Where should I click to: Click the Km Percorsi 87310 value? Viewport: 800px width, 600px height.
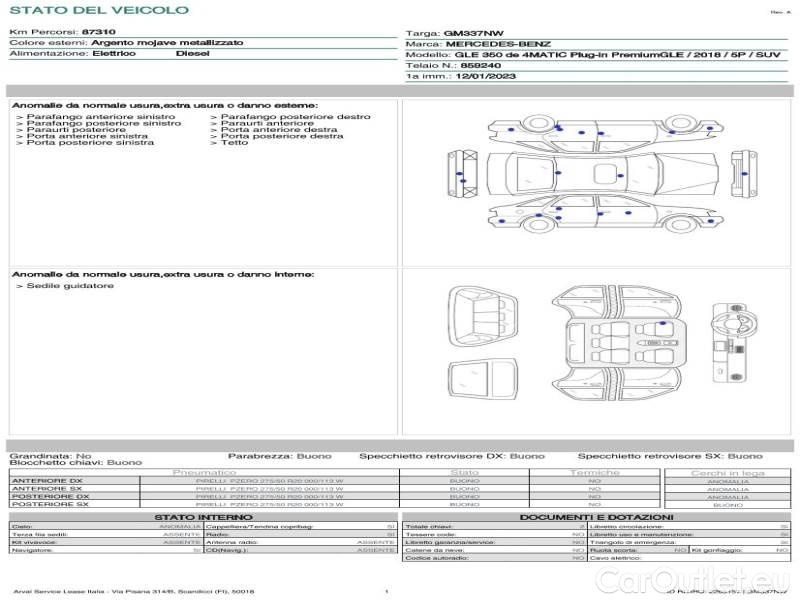click(x=98, y=32)
